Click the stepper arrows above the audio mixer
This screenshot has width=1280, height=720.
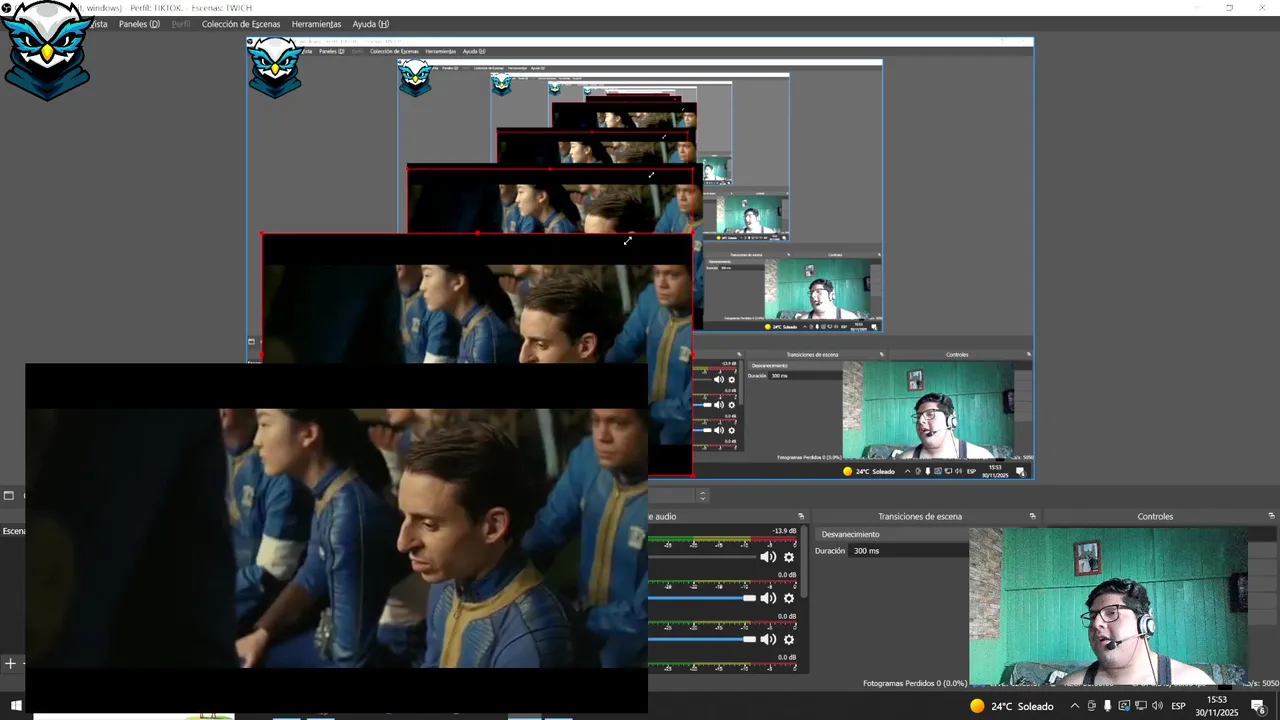tap(702, 495)
